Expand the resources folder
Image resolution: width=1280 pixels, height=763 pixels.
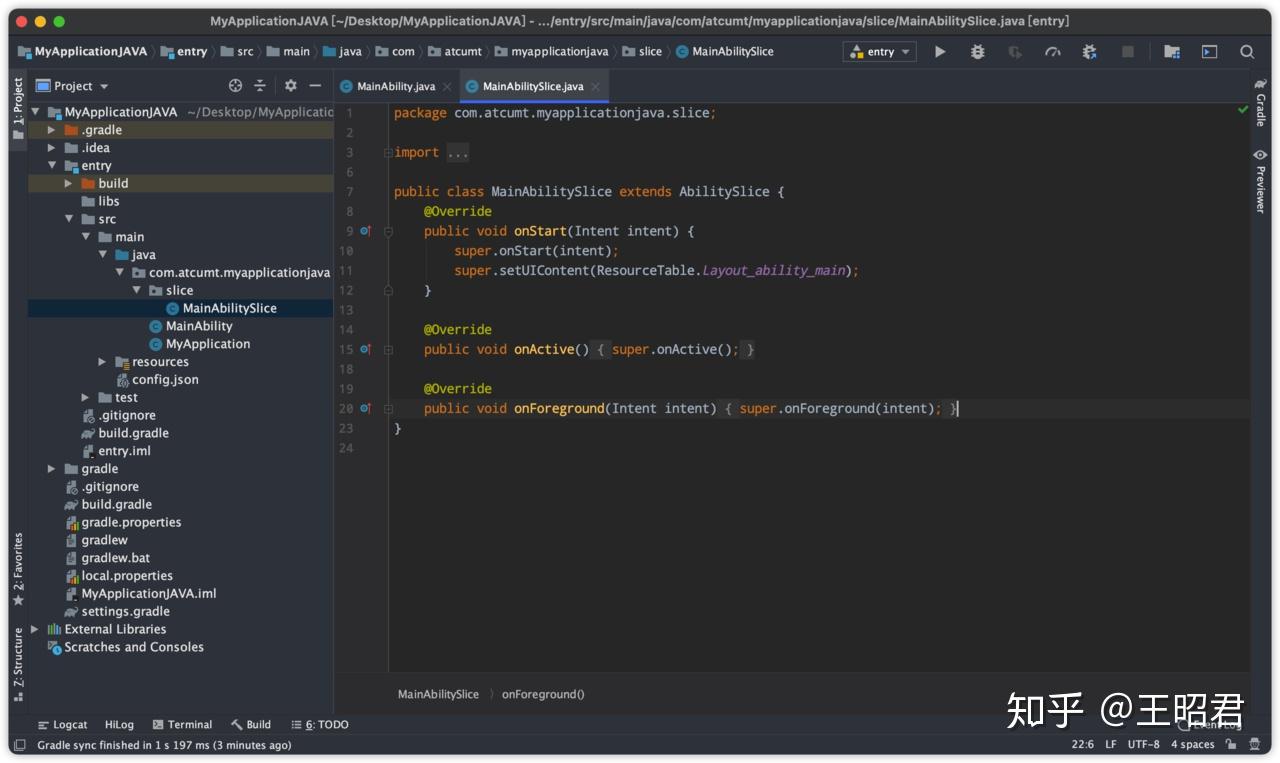coord(102,362)
